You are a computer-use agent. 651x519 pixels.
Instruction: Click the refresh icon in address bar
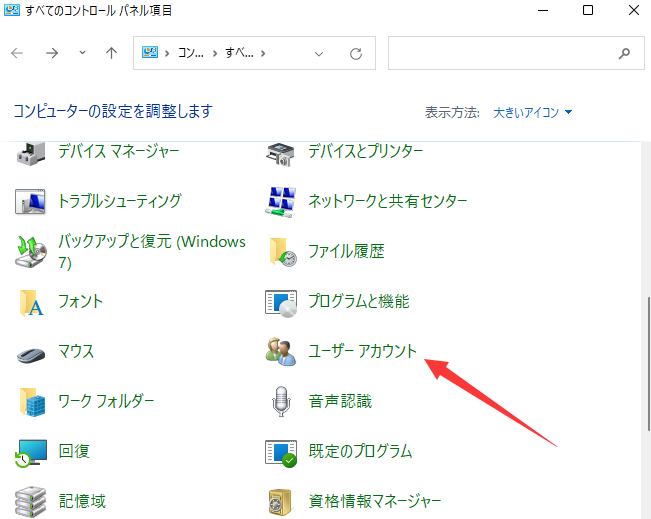[x=356, y=54]
